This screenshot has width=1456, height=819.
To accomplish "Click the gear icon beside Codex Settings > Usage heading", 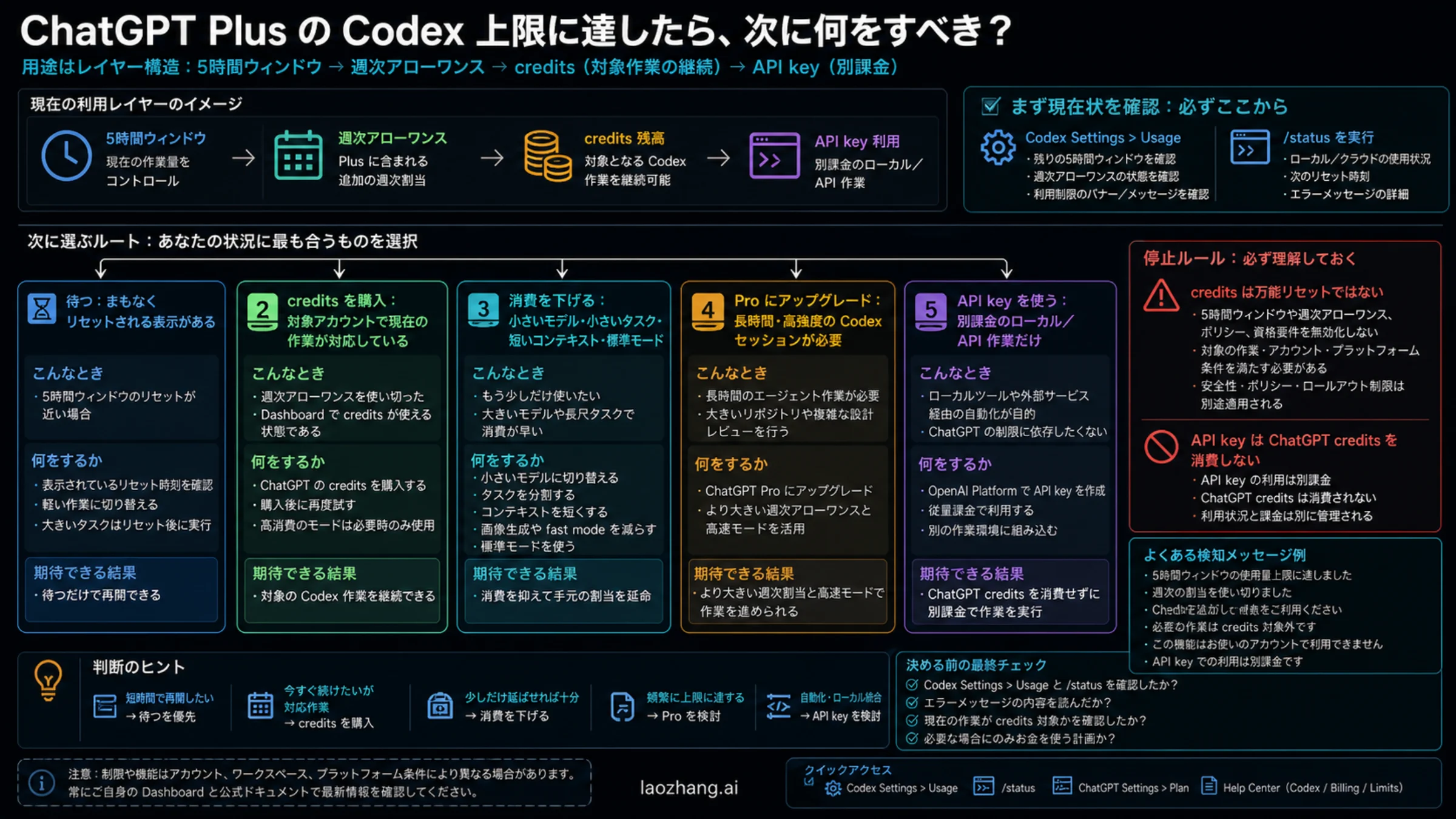I will tap(998, 147).
